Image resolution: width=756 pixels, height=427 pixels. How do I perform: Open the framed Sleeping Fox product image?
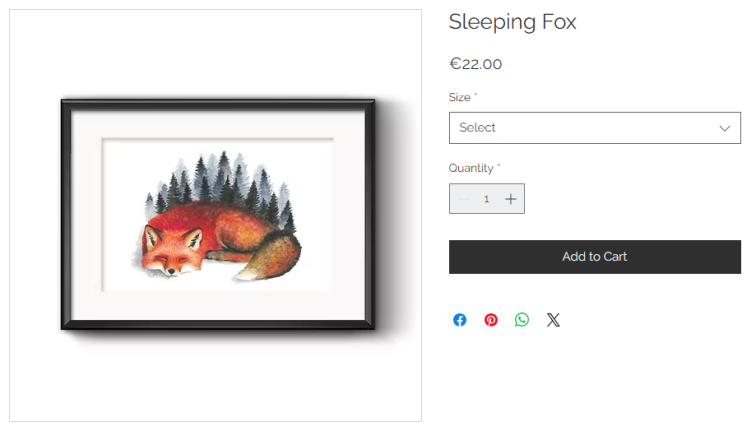click(216, 215)
